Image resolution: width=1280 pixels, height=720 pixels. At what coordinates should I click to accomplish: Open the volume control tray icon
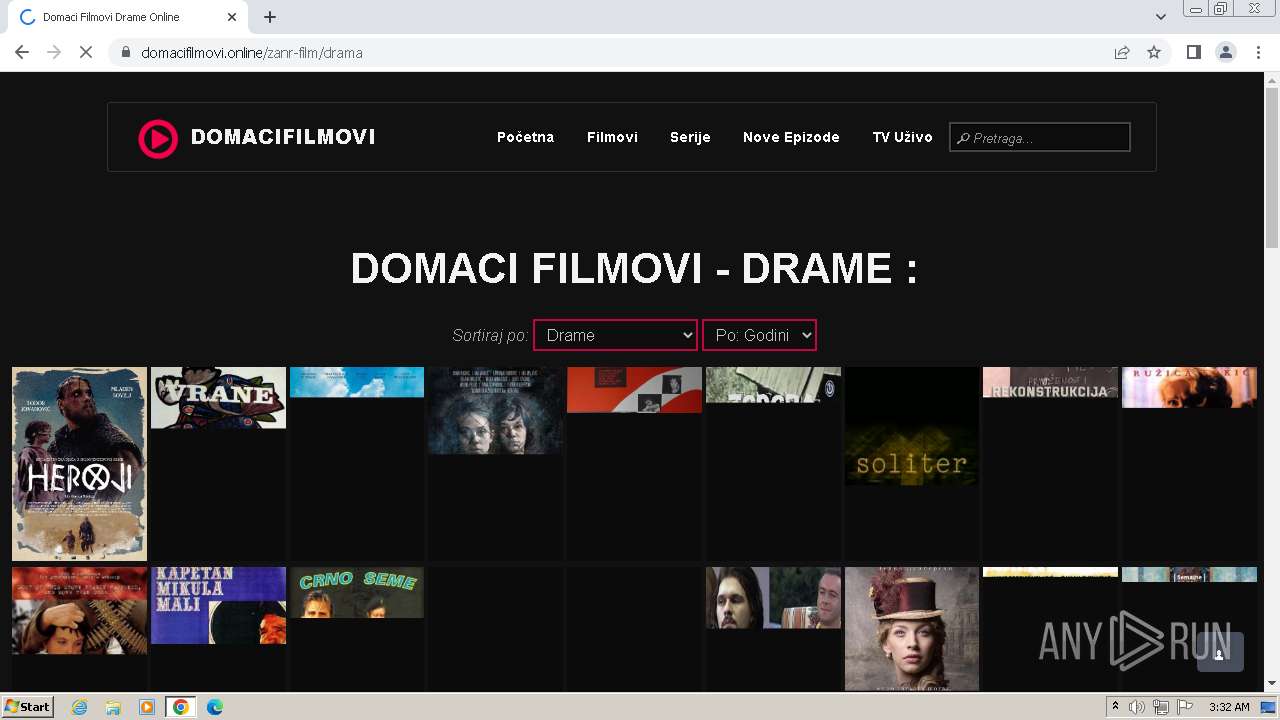tap(1137, 707)
